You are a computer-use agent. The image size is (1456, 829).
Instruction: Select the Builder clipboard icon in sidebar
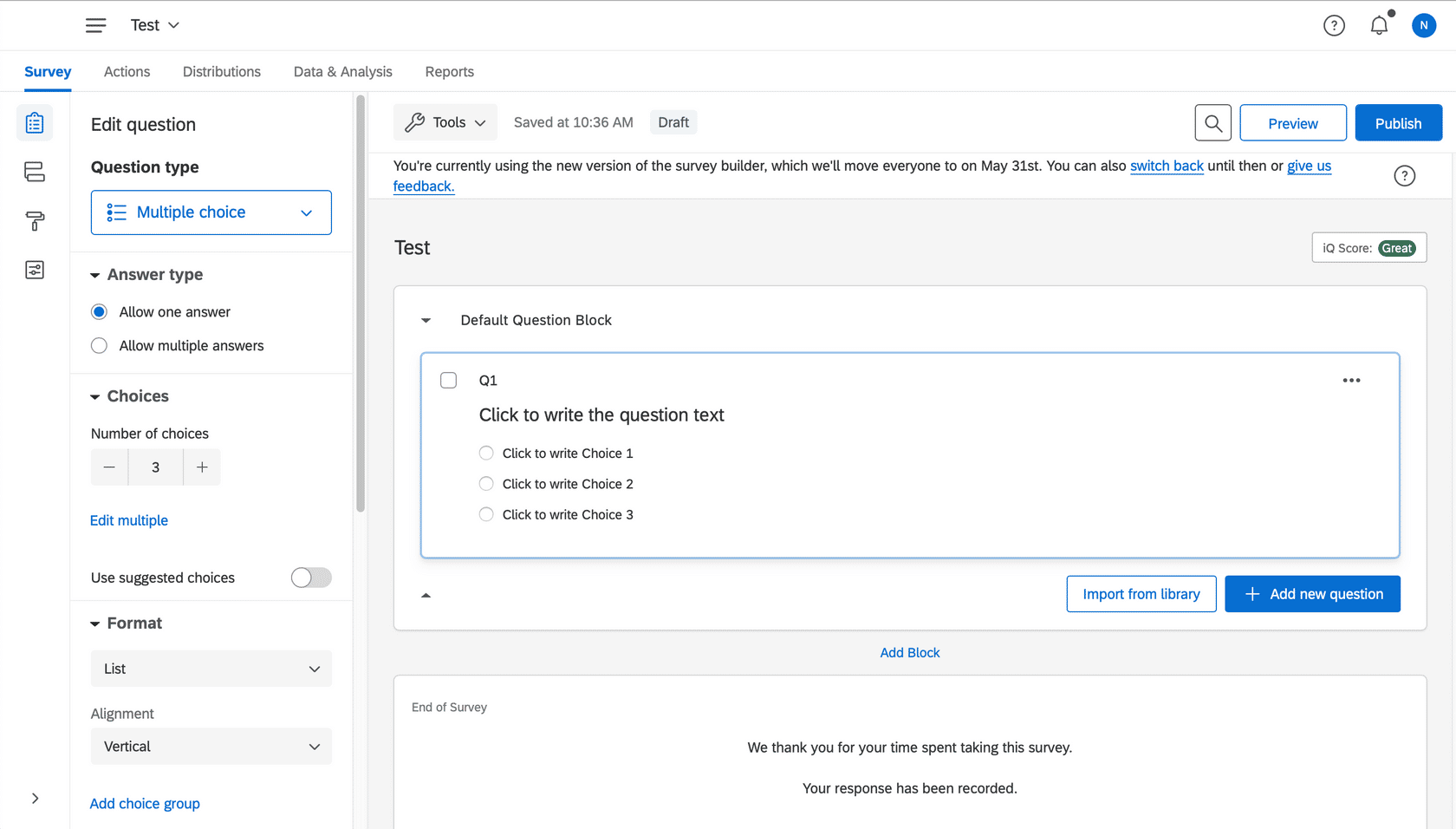tap(35, 123)
